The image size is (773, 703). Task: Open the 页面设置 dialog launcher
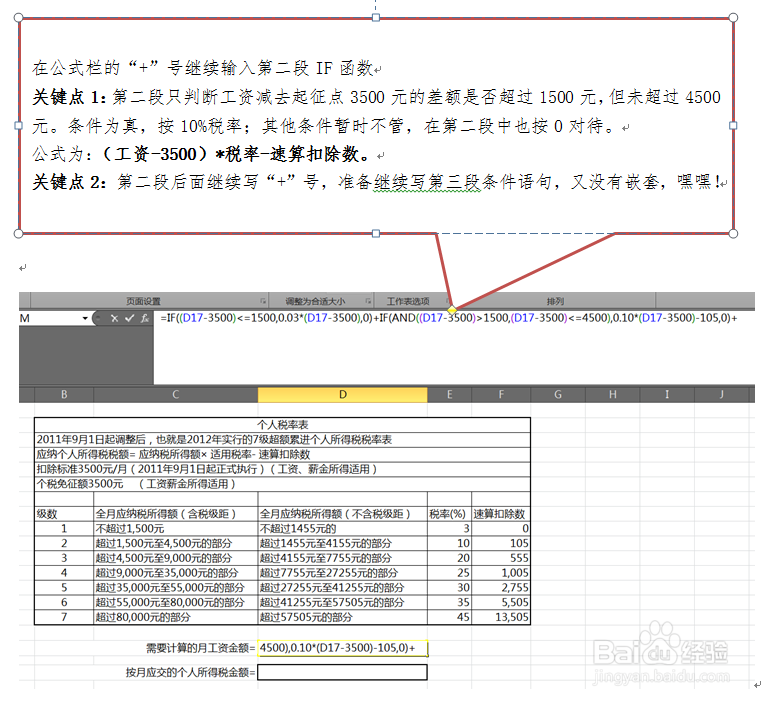click(263, 301)
